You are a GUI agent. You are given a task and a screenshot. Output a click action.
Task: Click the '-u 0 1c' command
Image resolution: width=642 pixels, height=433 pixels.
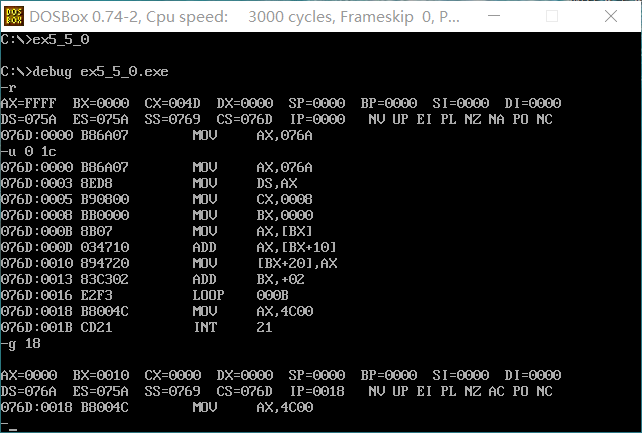click(29, 151)
